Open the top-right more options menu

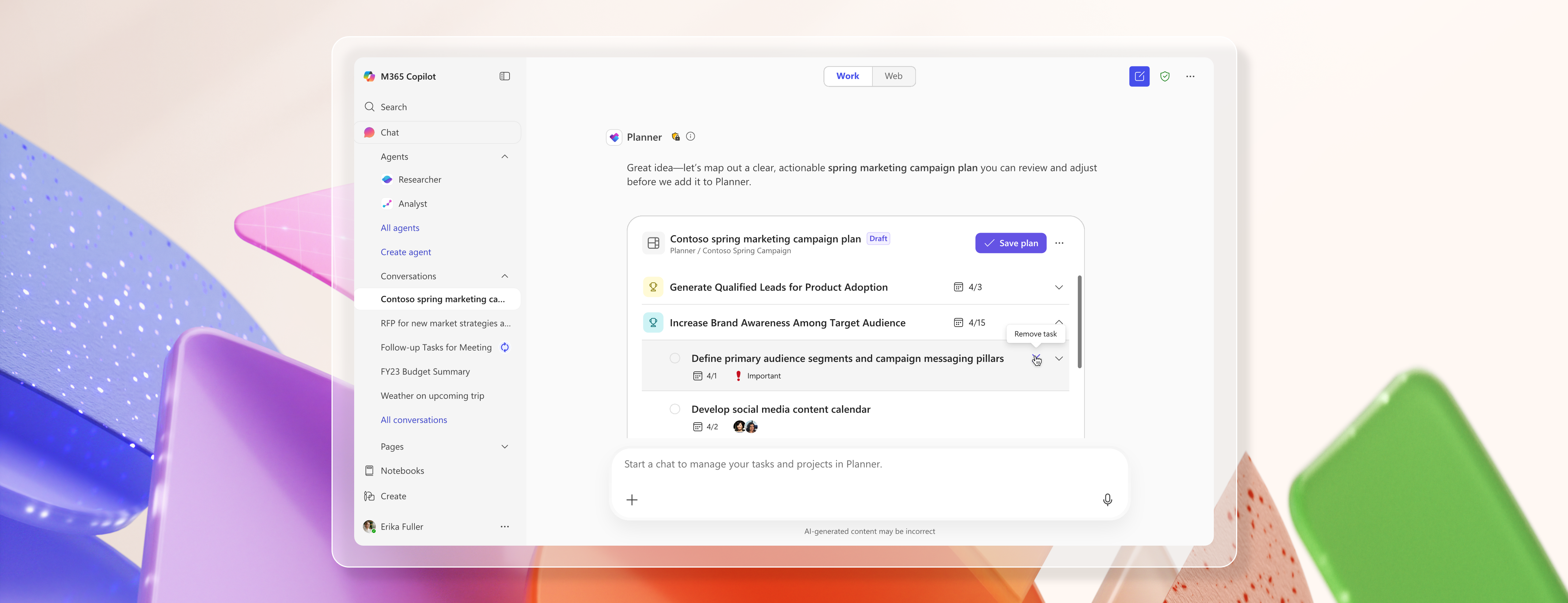click(x=1190, y=77)
